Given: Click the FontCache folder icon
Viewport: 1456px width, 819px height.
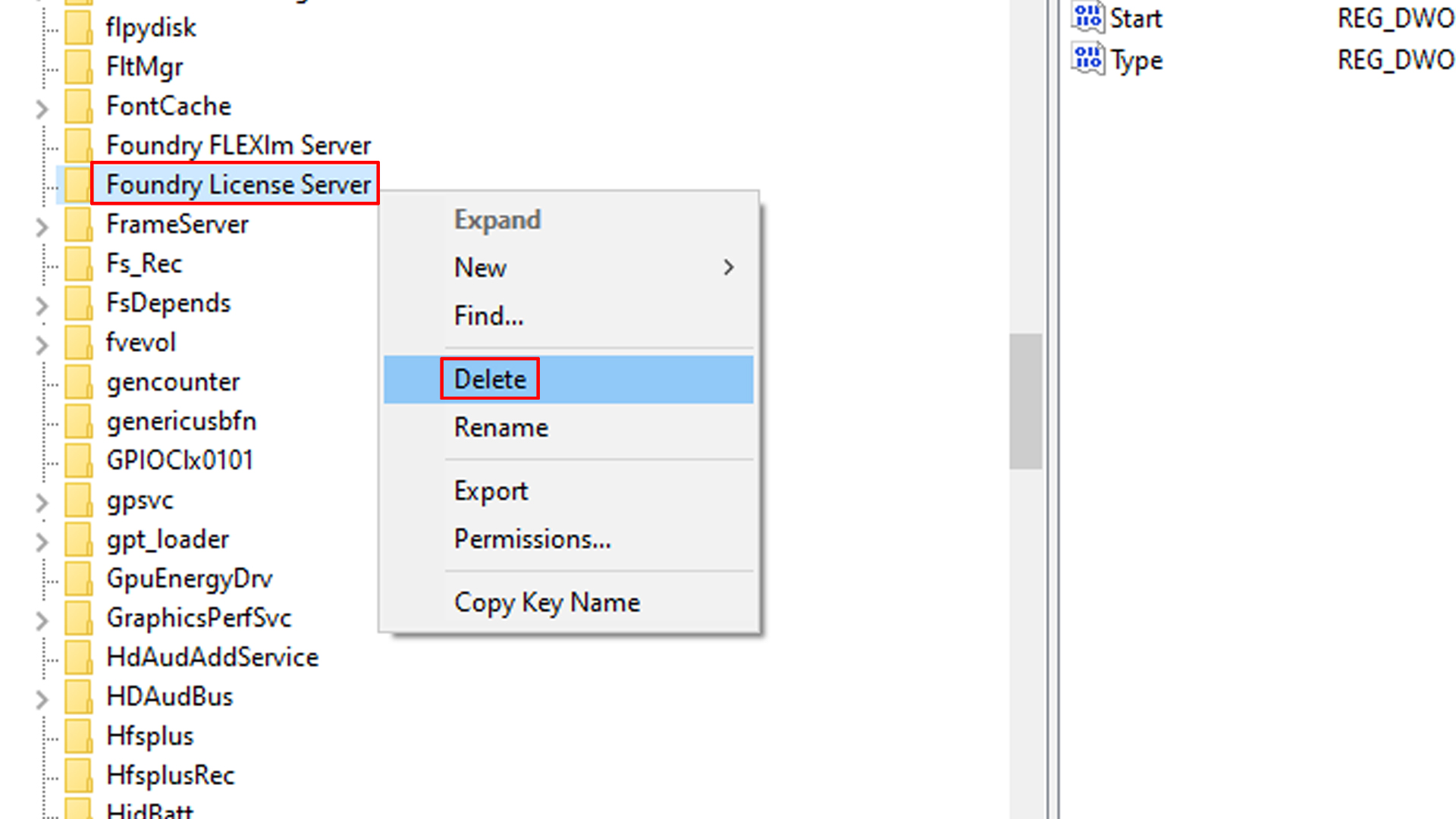Looking at the screenshot, I should 78,106.
